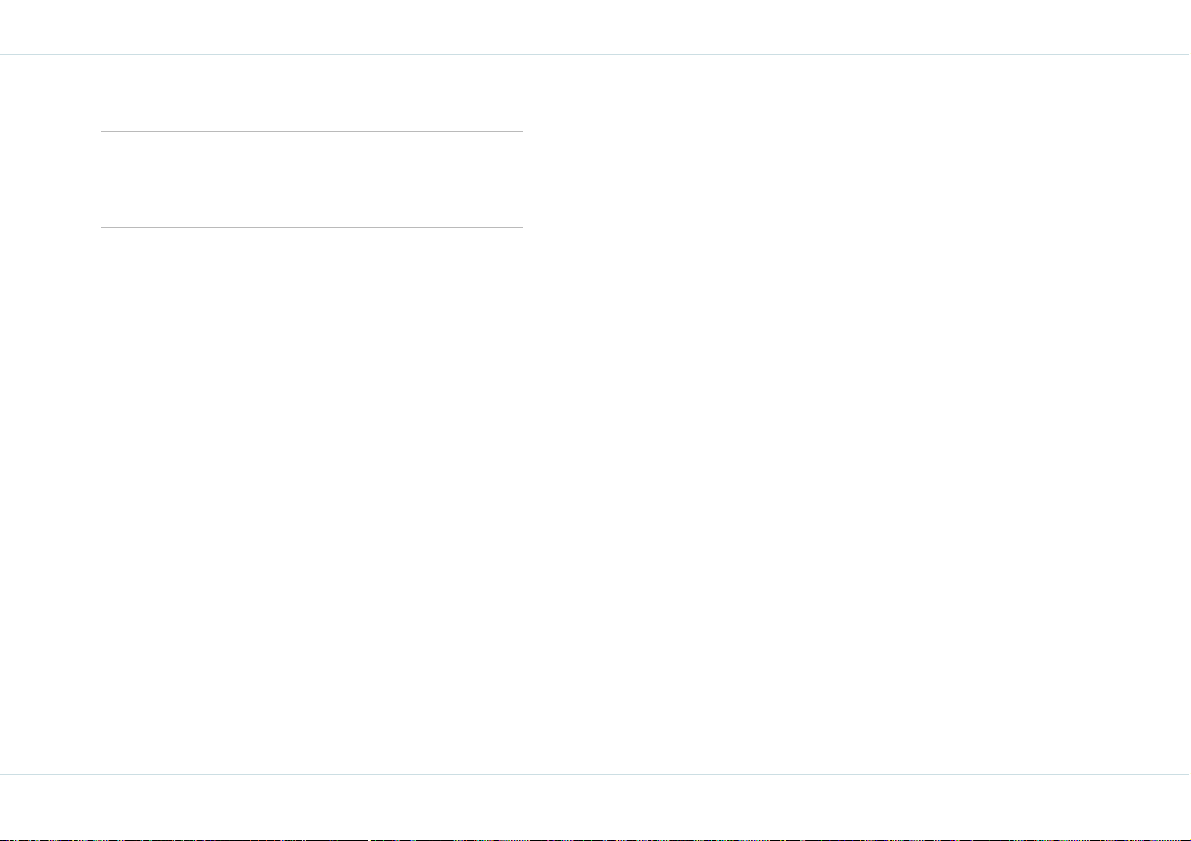Click the top teal divider line
Screen dimensions: 1191x841
point(596,55)
